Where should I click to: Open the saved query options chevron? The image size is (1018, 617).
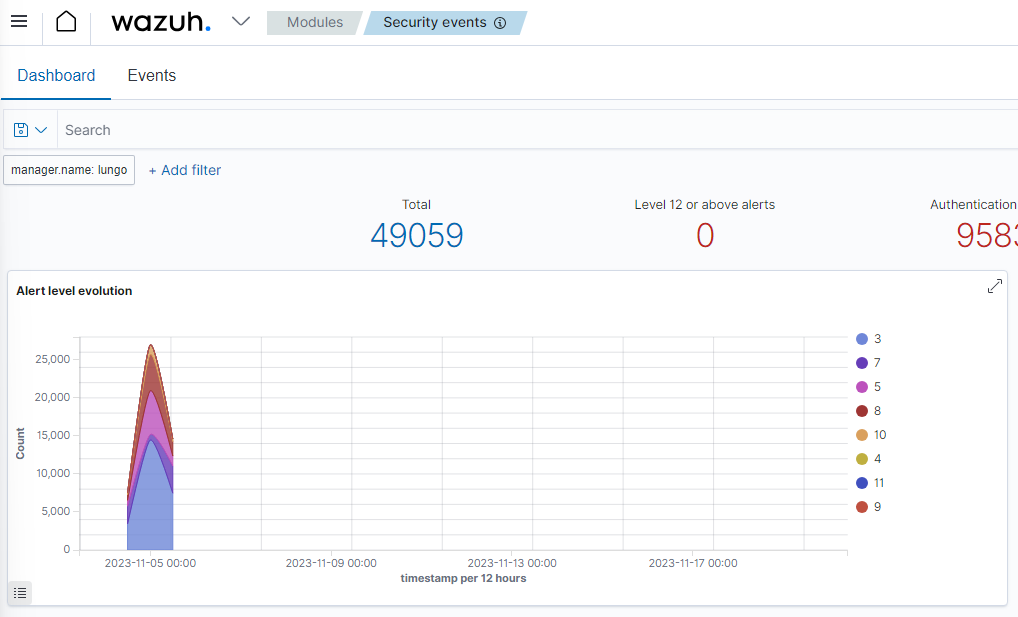40,129
